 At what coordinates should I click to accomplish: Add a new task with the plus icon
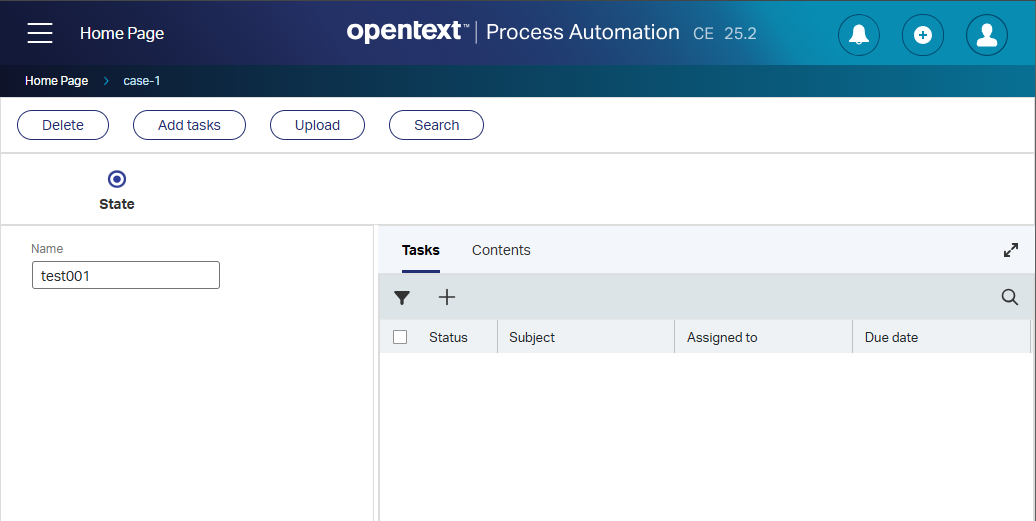coord(447,297)
